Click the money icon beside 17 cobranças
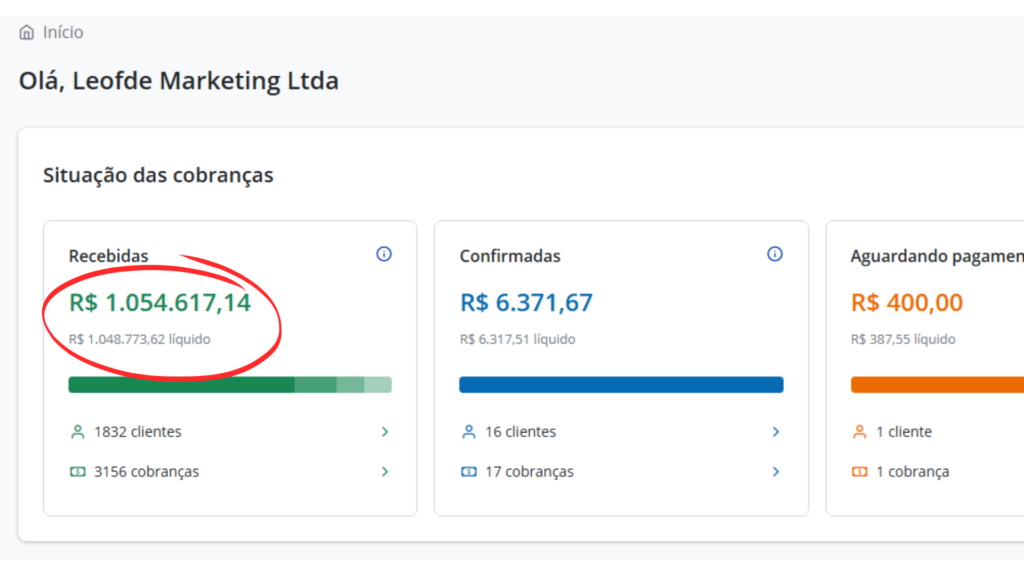Viewport: 1024px width, 576px height. coord(469,472)
